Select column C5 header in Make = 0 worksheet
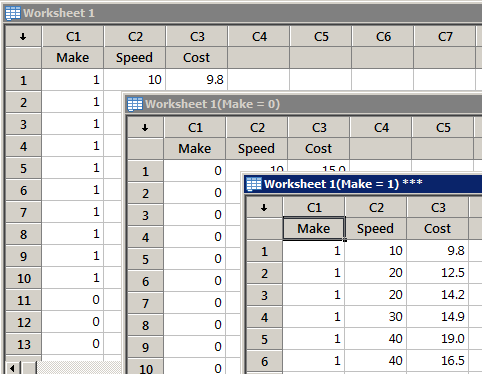Viewport: 482px width, 374px height. tap(443, 128)
